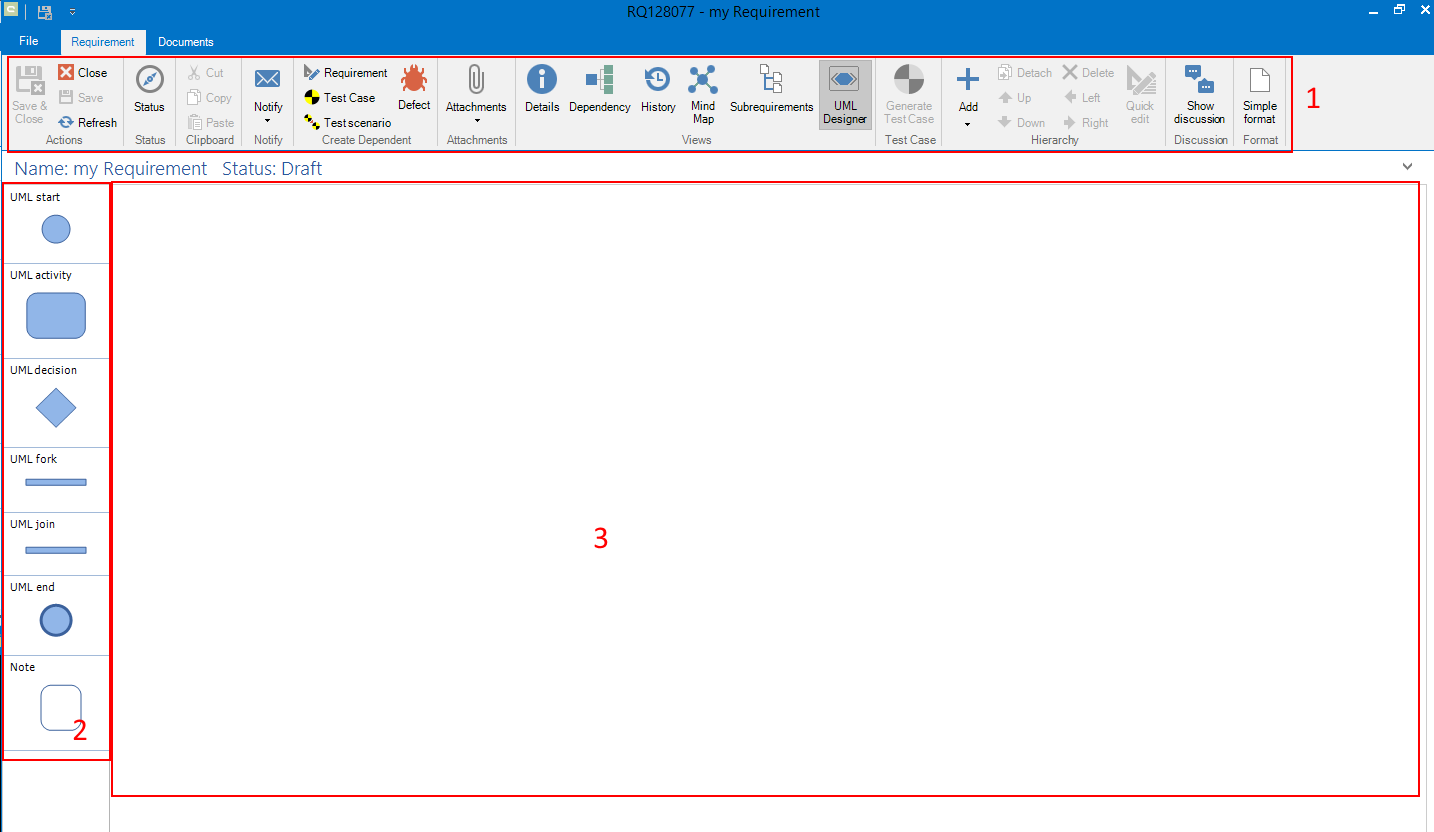Show discussion panel

(1200, 94)
